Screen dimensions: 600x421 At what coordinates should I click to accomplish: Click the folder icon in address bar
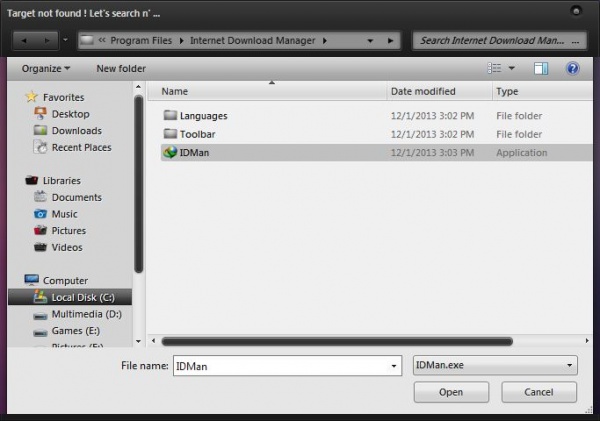(87, 40)
